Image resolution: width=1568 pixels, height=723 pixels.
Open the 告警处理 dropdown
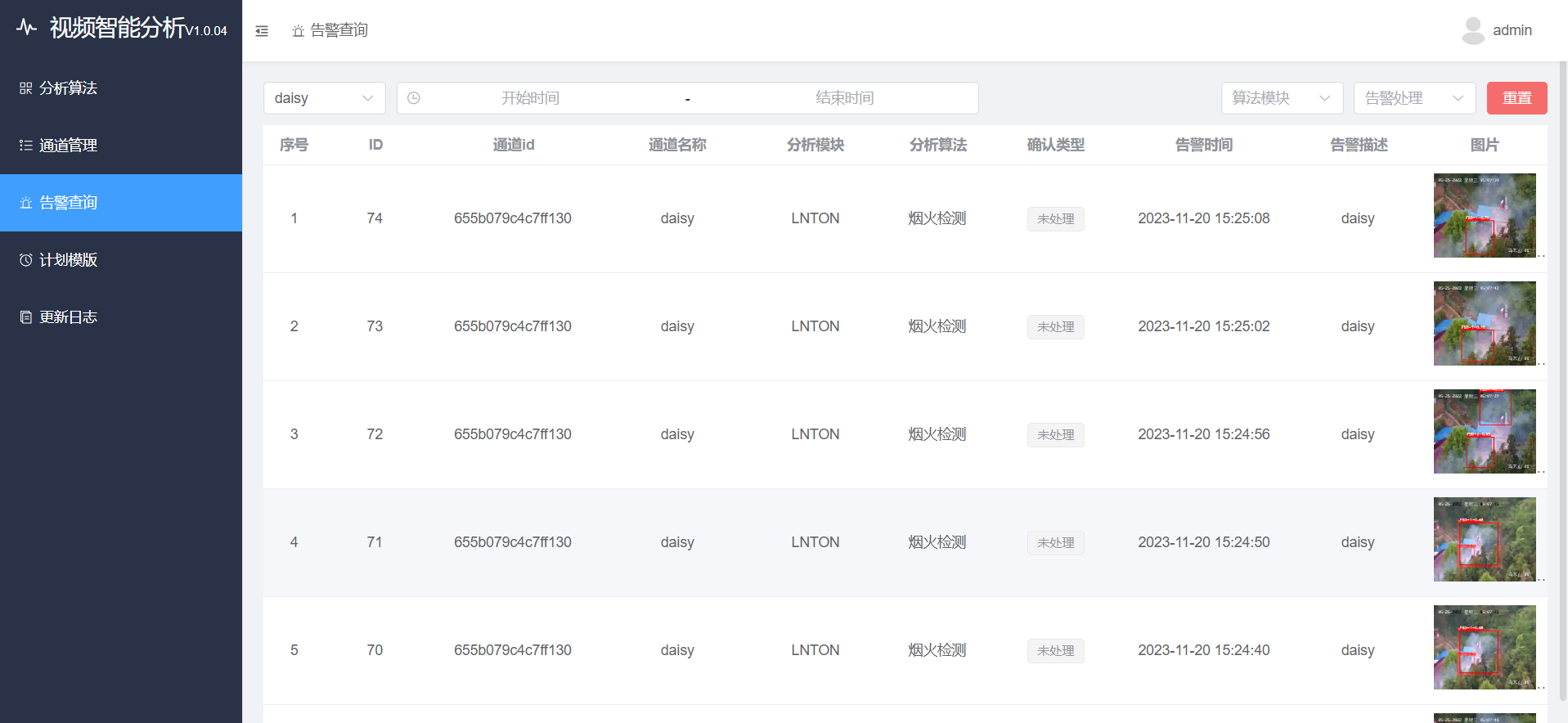[1414, 98]
